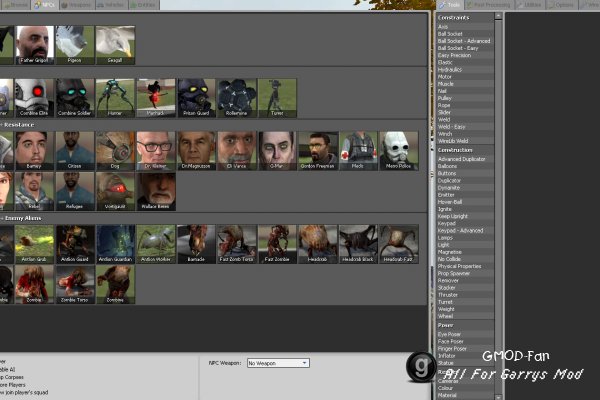Image resolution: width=600 pixels, height=400 pixels.
Task: Pick the Barnacle NPC icon
Action: pos(196,244)
